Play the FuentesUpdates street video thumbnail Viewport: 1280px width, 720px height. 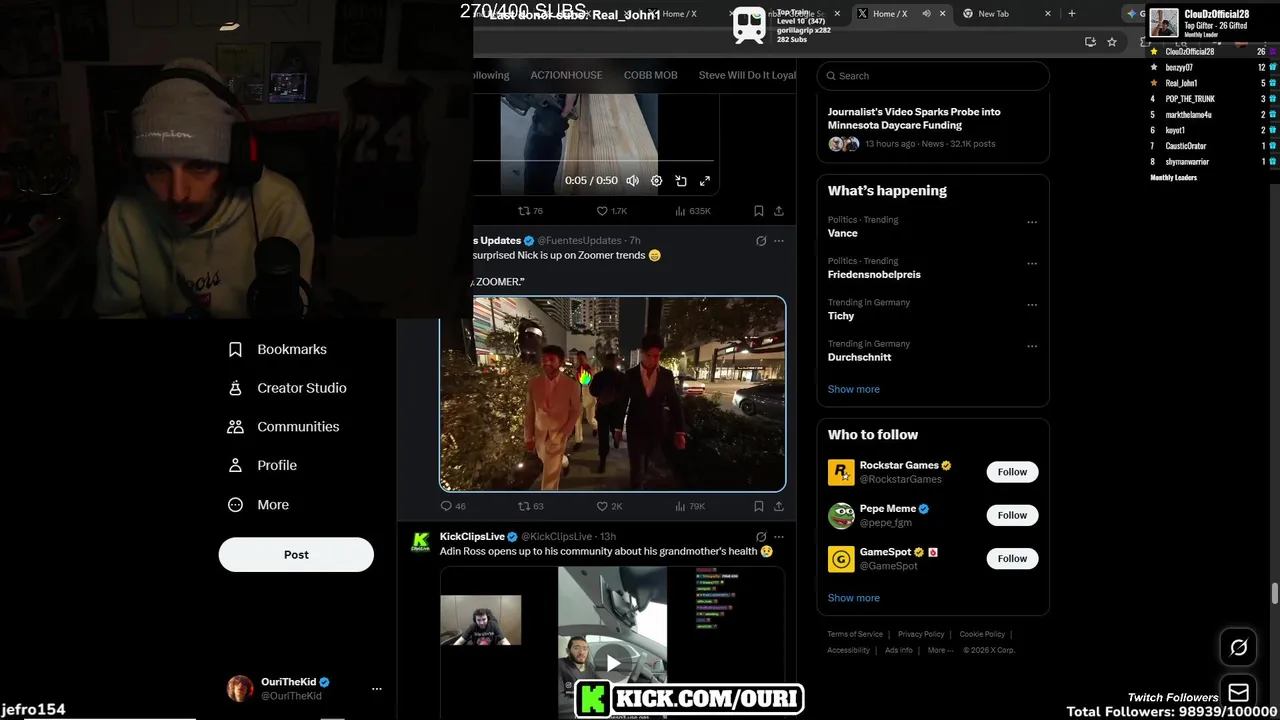point(613,394)
